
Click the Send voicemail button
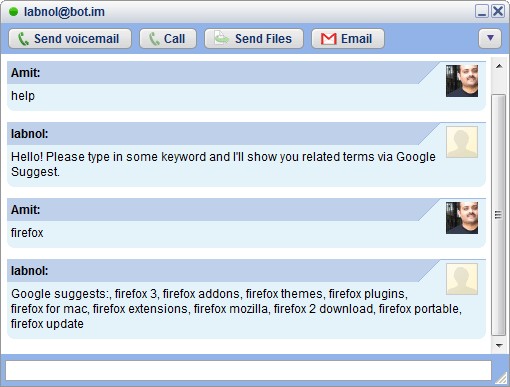(70, 39)
